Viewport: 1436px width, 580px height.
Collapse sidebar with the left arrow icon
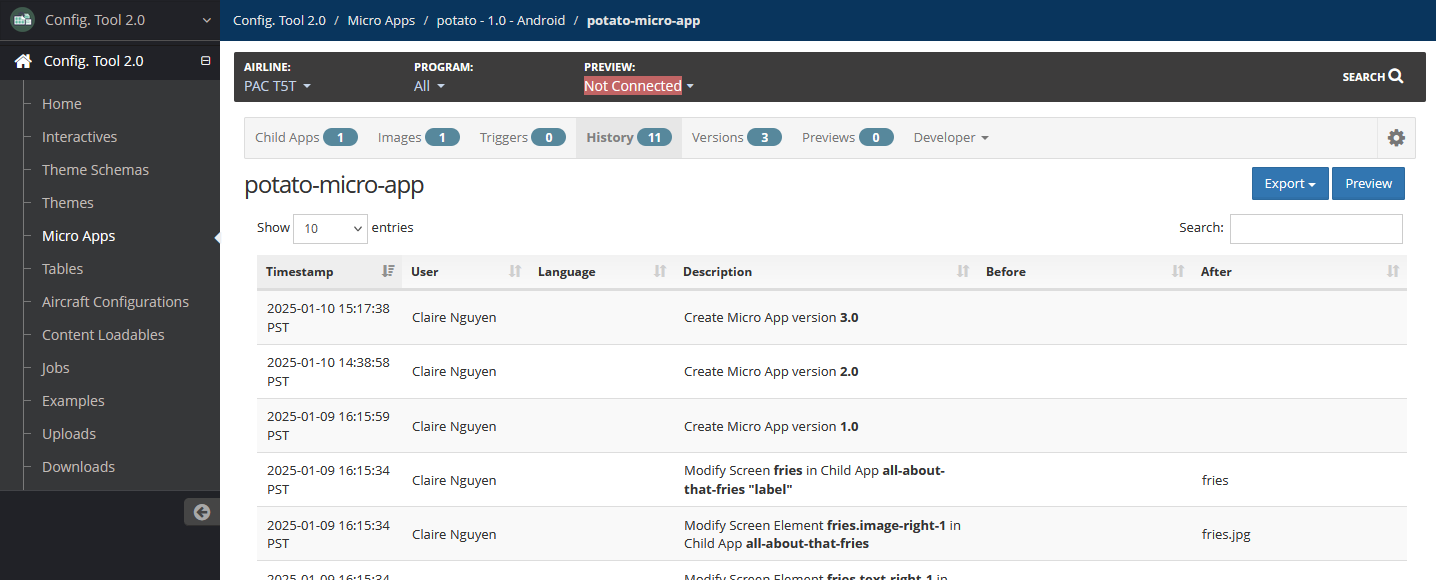click(x=202, y=512)
